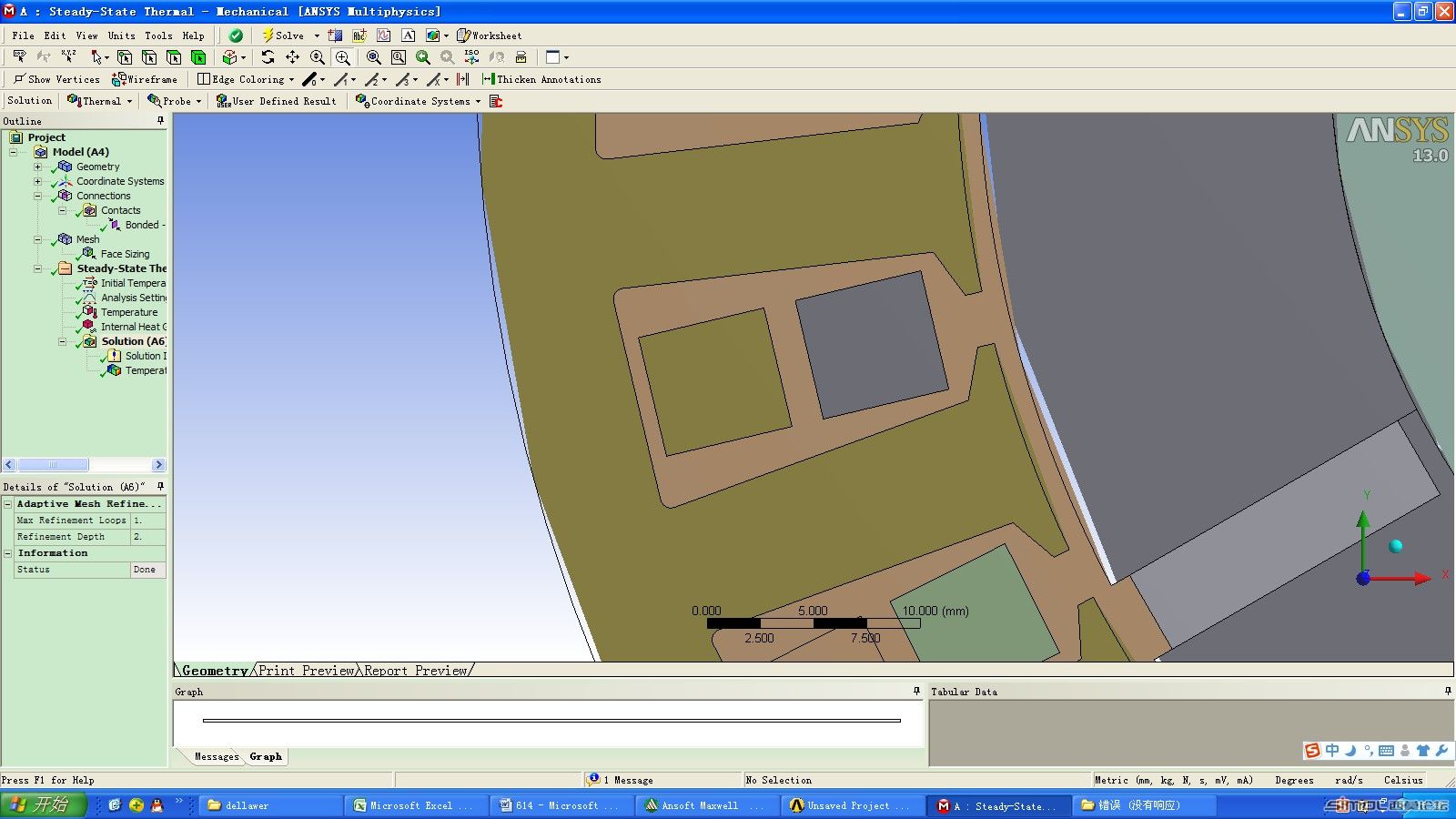Collapse the Mesh tree node

point(37,239)
